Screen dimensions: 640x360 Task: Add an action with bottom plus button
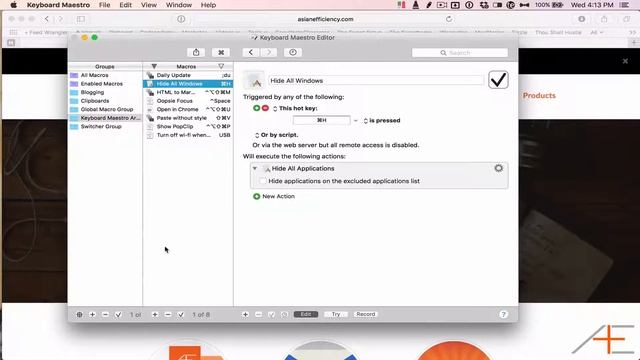[x=245, y=314]
